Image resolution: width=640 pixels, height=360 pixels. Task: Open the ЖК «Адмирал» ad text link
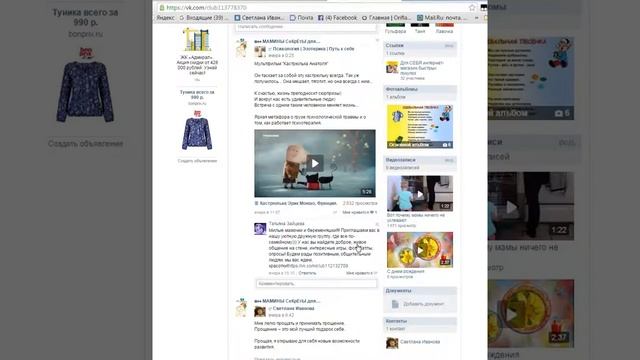point(197,65)
